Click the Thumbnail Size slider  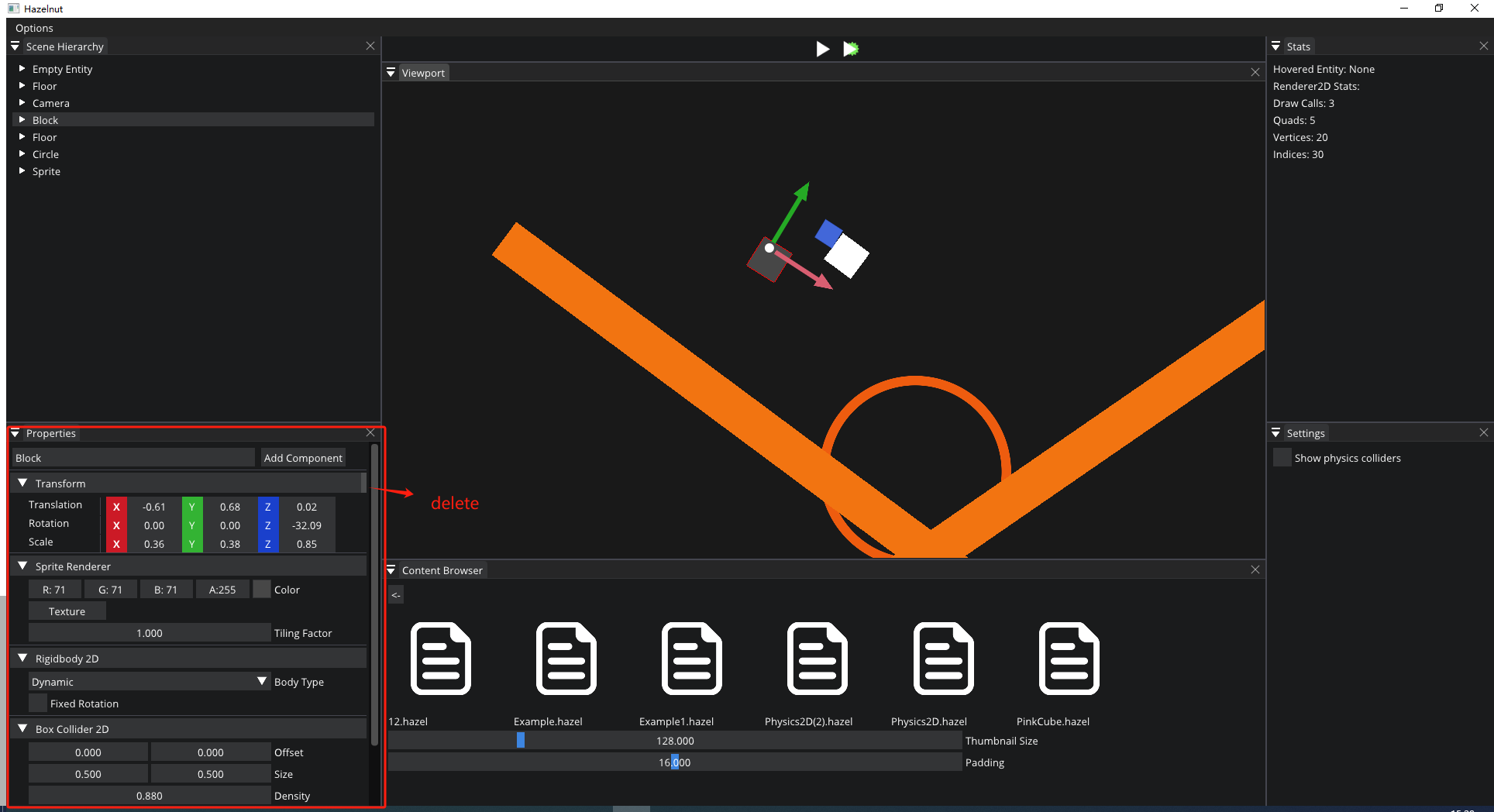(675, 741)
